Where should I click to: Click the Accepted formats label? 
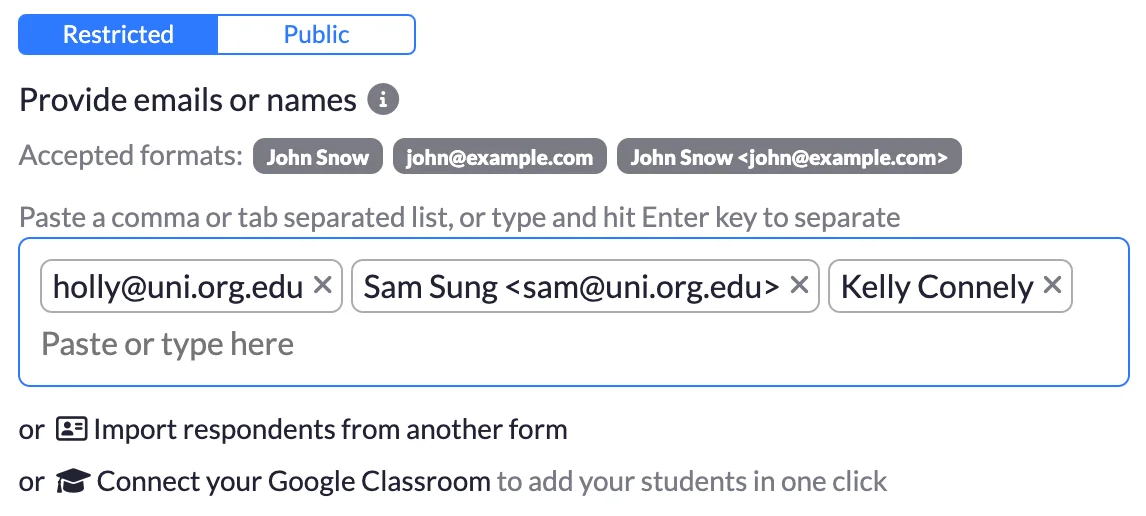[x=131, y=157]
